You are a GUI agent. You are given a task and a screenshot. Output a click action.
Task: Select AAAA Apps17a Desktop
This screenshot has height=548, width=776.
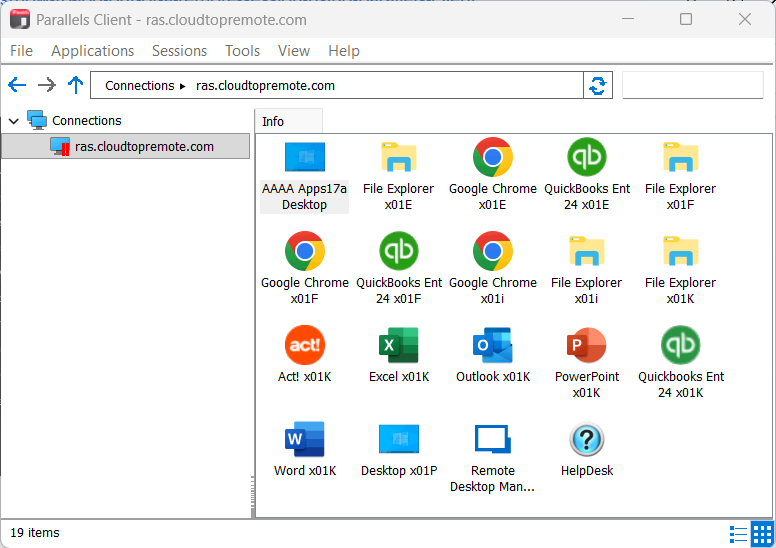[304, 158]
